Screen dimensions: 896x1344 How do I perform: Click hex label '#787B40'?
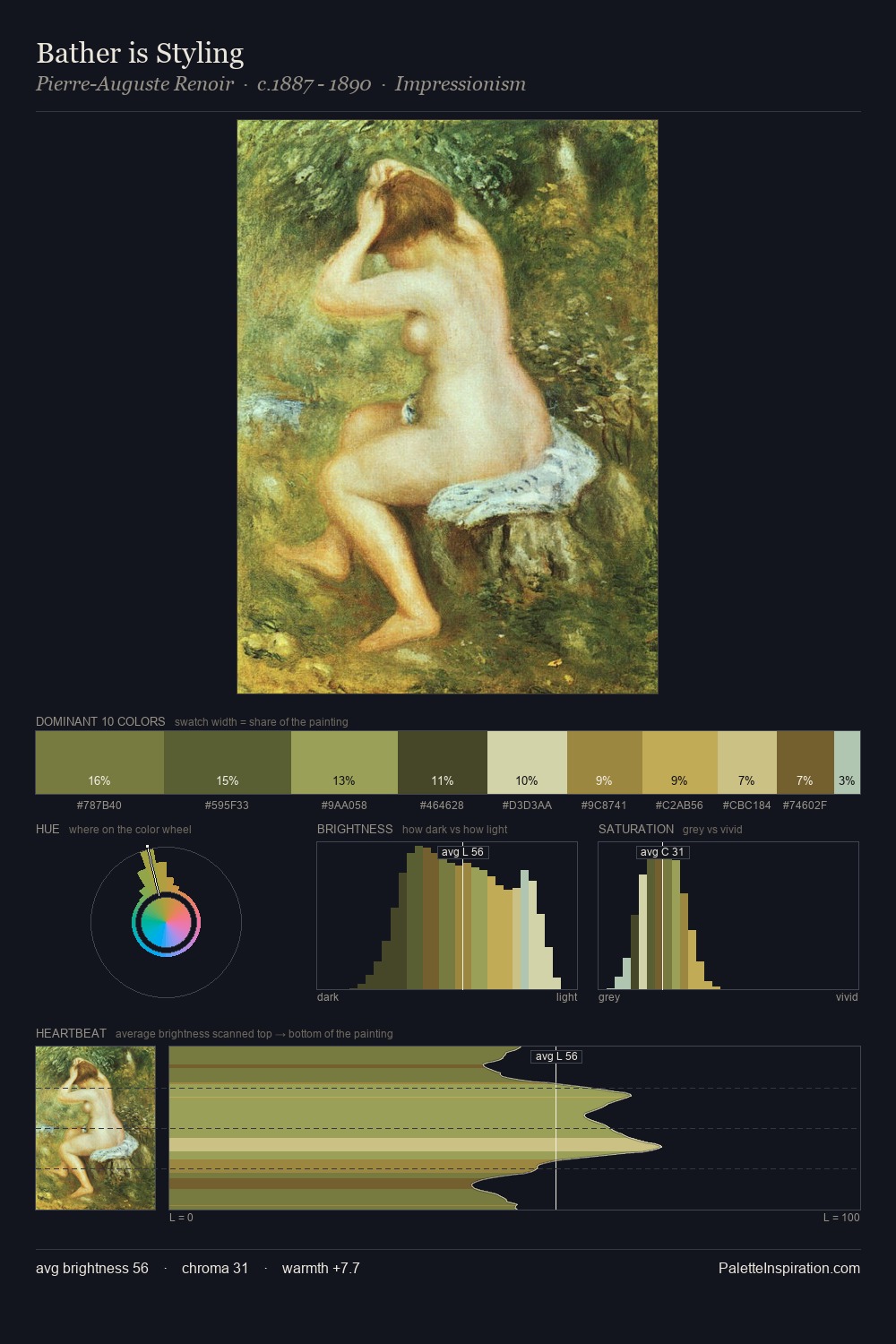point(99,805)
